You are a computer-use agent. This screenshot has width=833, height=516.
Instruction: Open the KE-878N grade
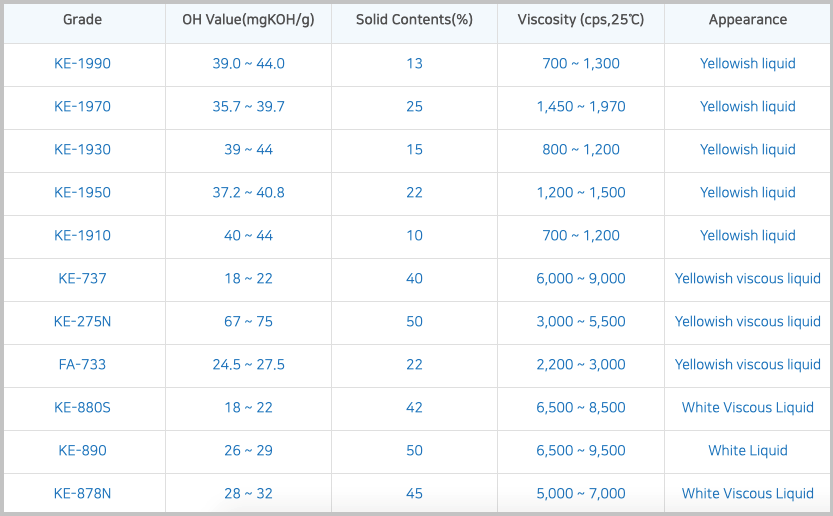[x=83, y=493]
